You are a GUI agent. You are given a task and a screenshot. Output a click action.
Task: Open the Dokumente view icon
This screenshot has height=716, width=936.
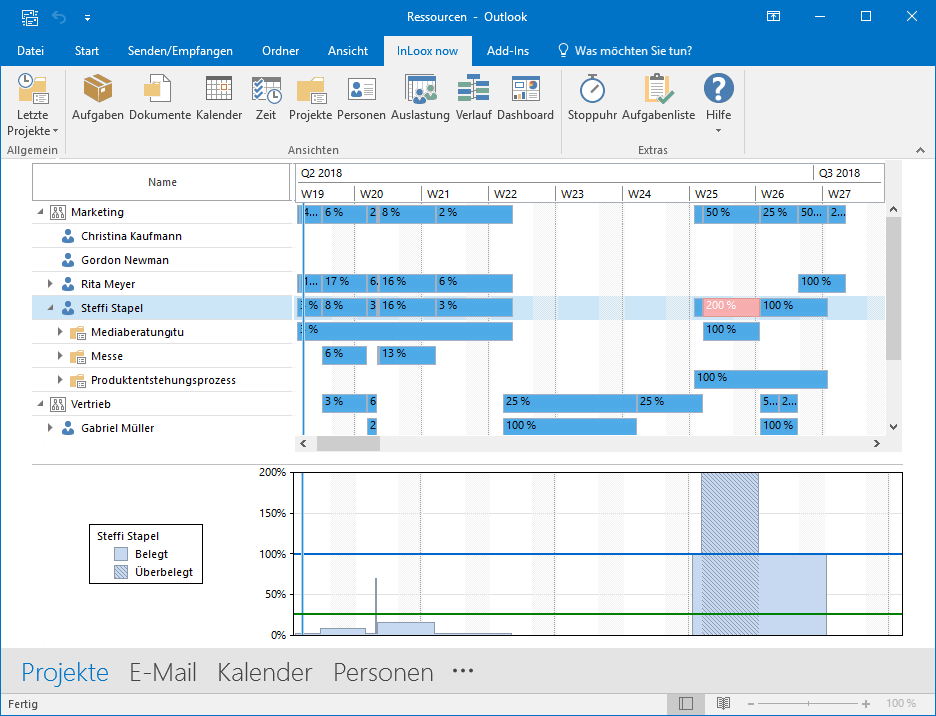click(159, 98)
